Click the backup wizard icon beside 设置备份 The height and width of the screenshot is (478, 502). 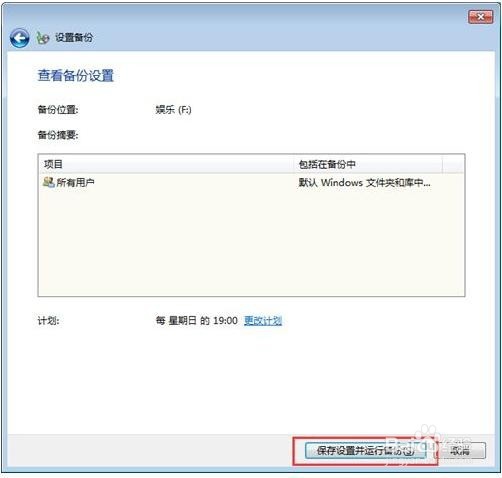[x=43, y=38]
